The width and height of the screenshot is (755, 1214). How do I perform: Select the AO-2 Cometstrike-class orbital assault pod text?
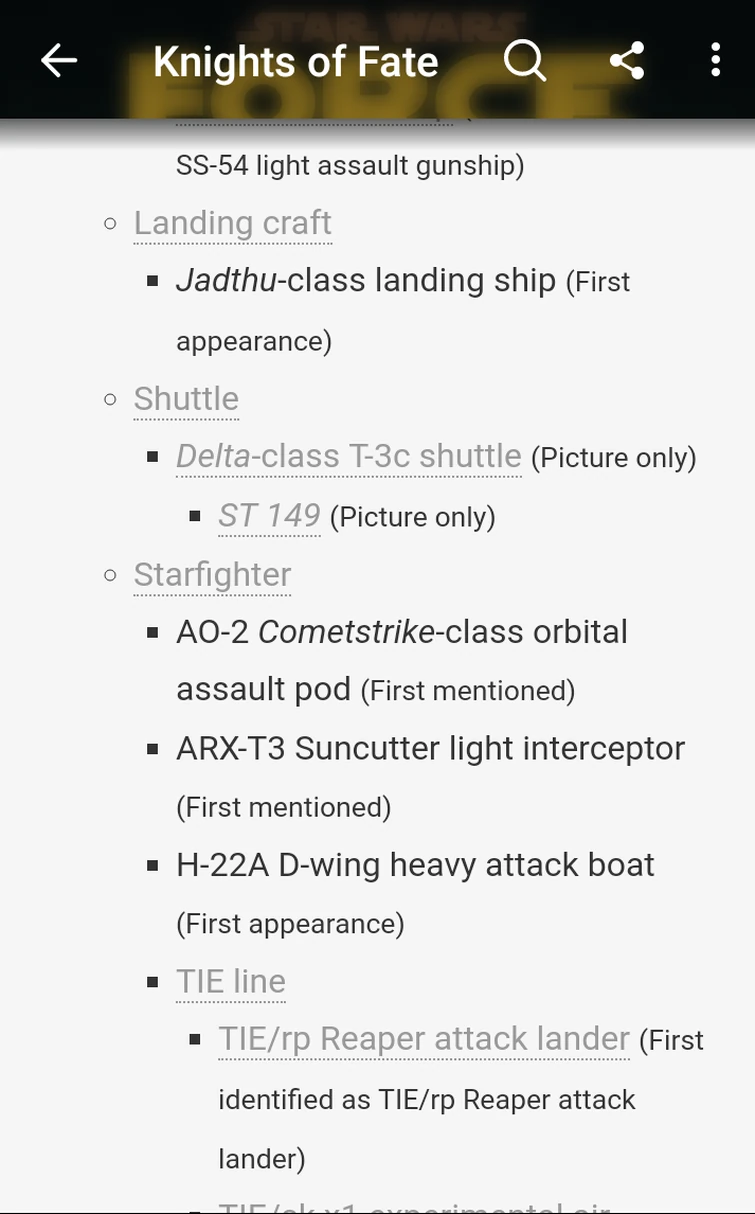coord(401,632)
